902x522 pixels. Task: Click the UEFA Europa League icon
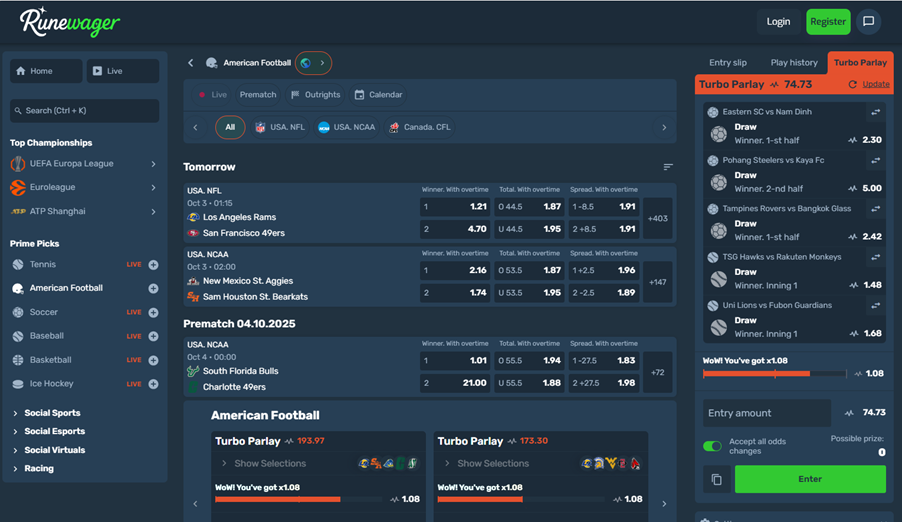(18, 164)
